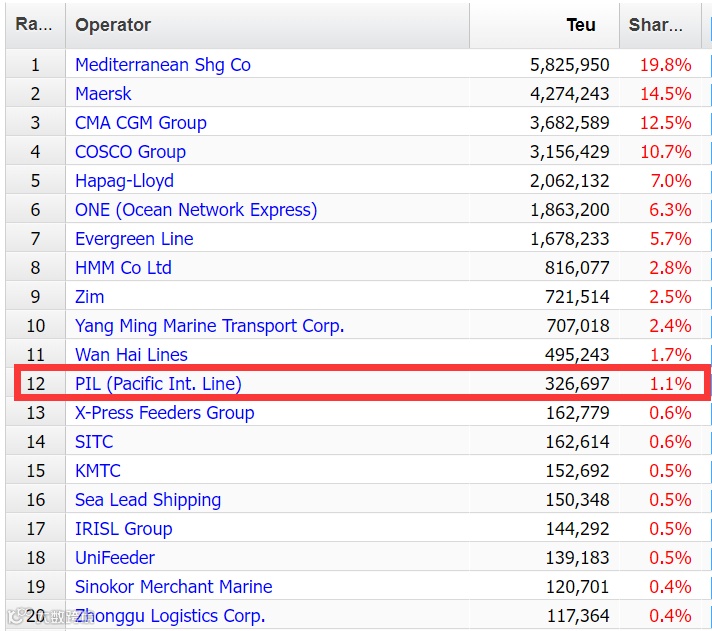Select the Teu value 326,697
The image size is (712, 631).
[x=577, y=384]
